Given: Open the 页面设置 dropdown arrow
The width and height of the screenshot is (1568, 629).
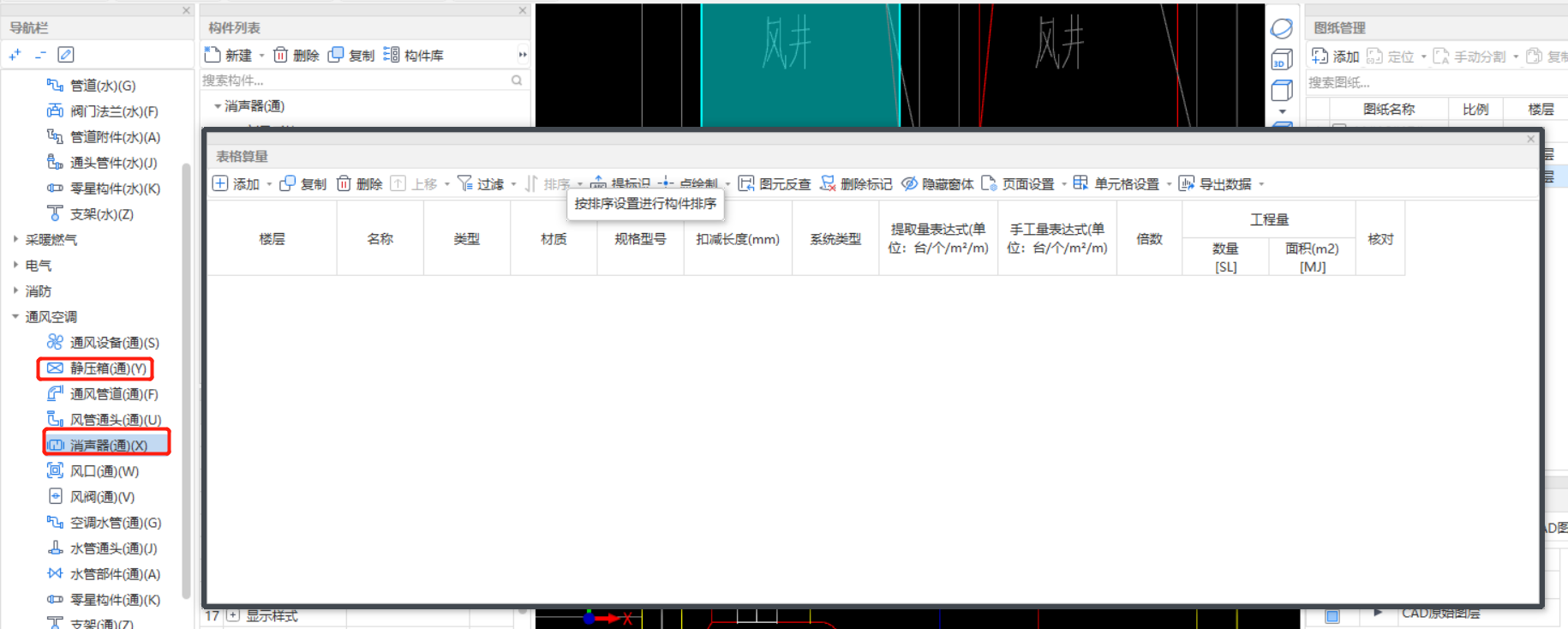Looking at the screenshot, I should pyautogui.click(x=1064, y=184).
